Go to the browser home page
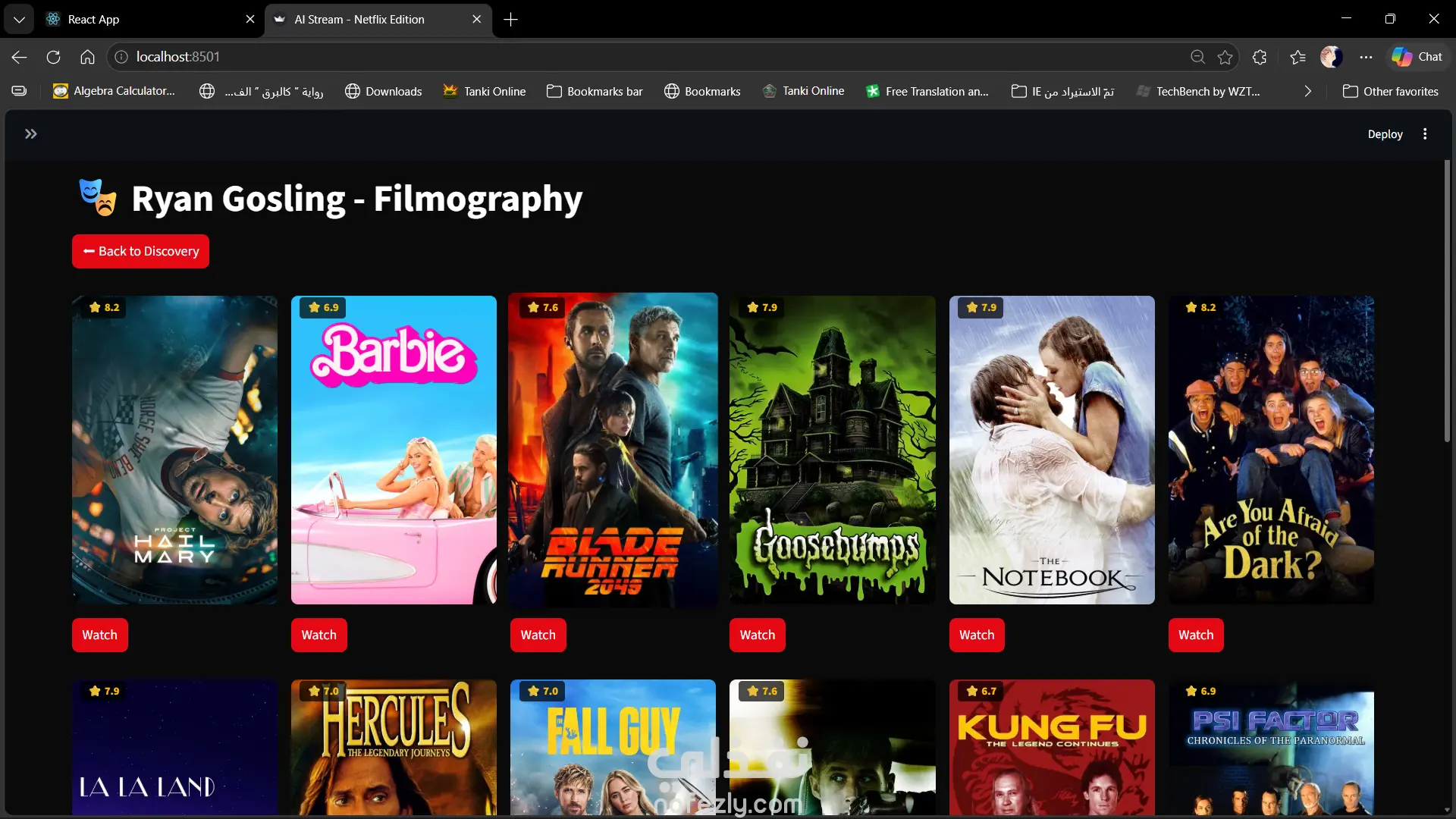Screen dimensions: 1456x819 point(87,57)
